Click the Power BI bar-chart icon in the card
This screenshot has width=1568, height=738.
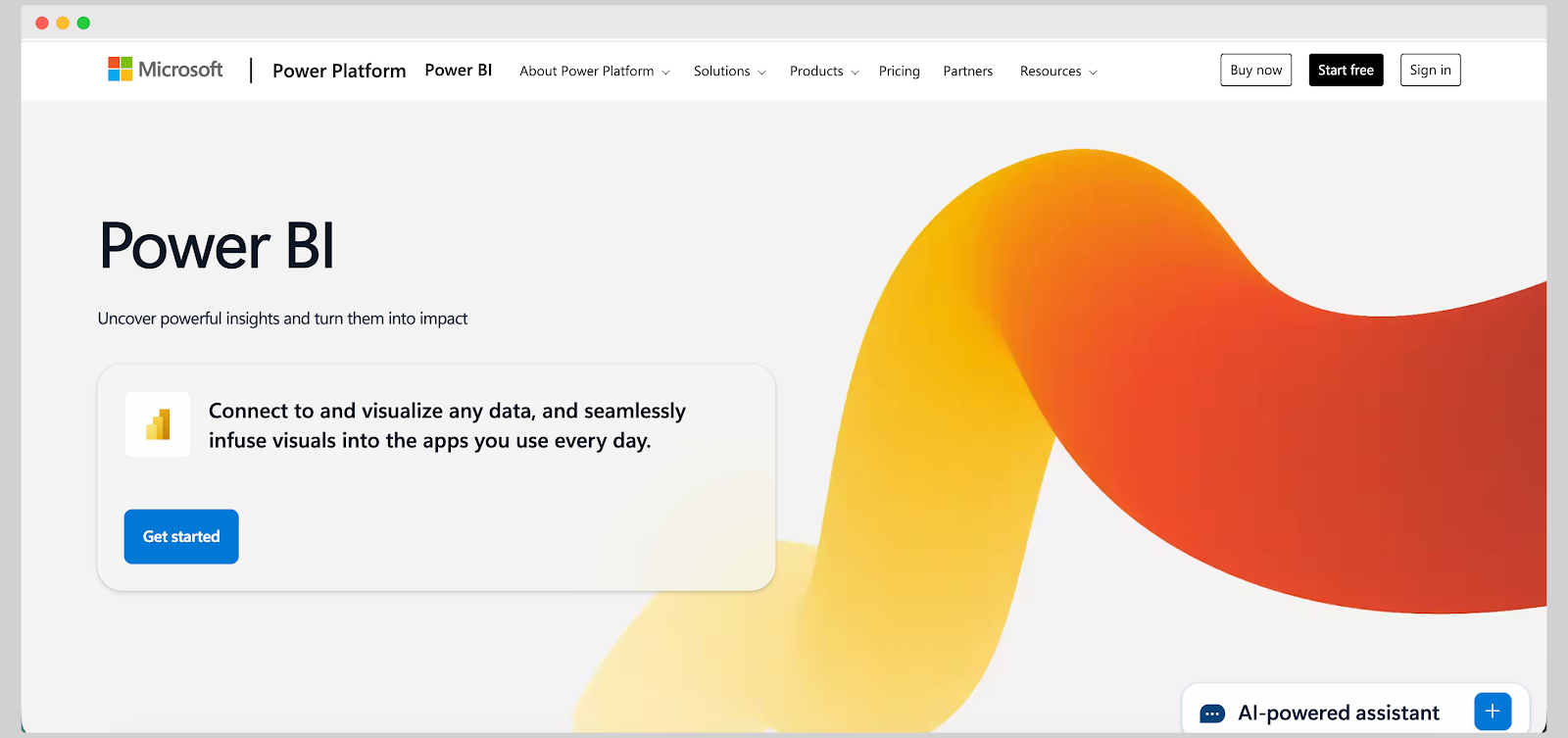[x=158, y=424]
